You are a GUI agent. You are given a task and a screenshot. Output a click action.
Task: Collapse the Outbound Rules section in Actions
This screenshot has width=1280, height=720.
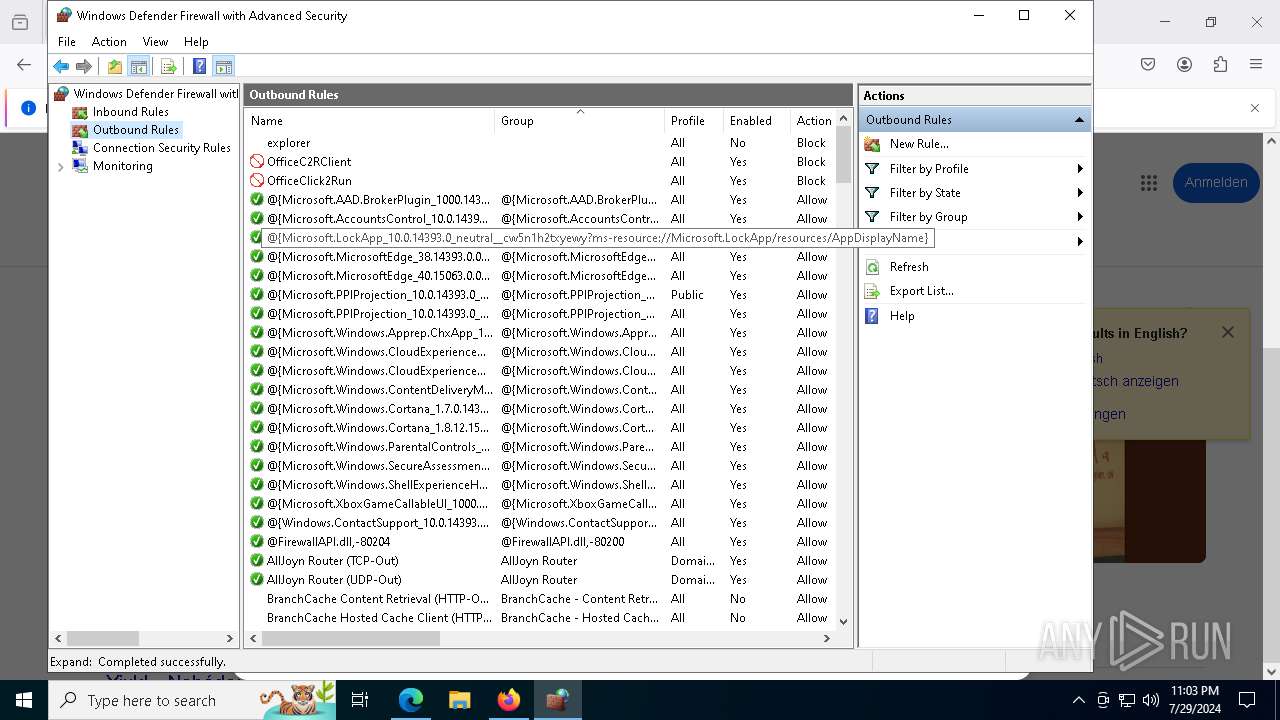[x=1079, y=120]
